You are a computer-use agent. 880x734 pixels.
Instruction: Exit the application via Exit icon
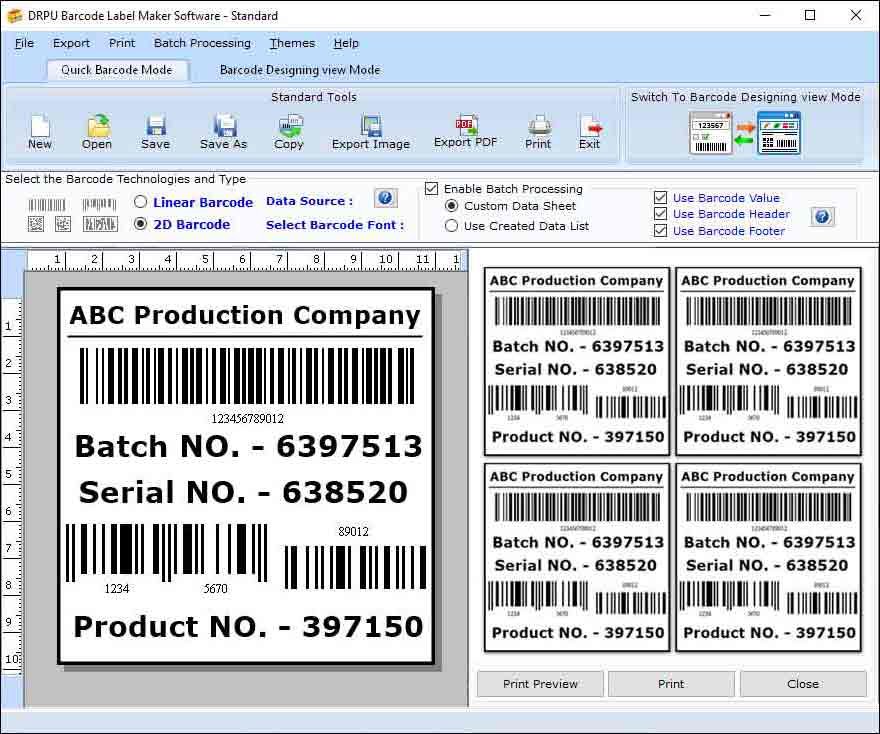pyautogui.click(x=589, y=132)
